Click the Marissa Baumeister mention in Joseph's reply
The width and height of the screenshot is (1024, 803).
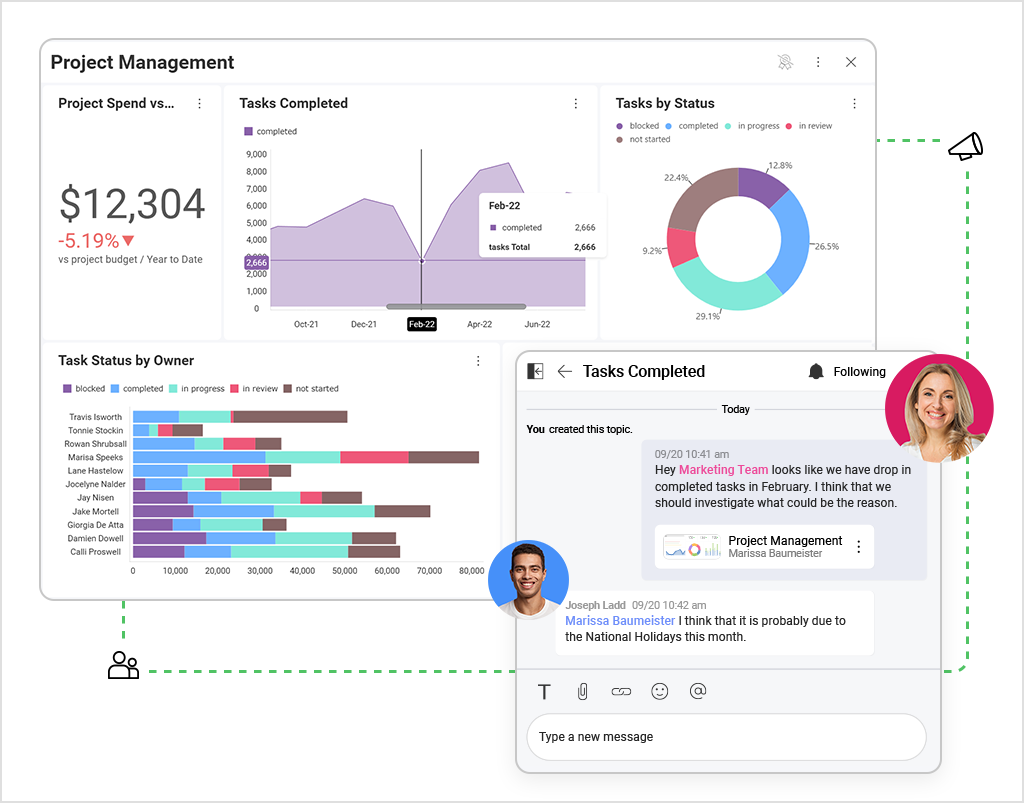pyautogui.click(x=619, y=620)
